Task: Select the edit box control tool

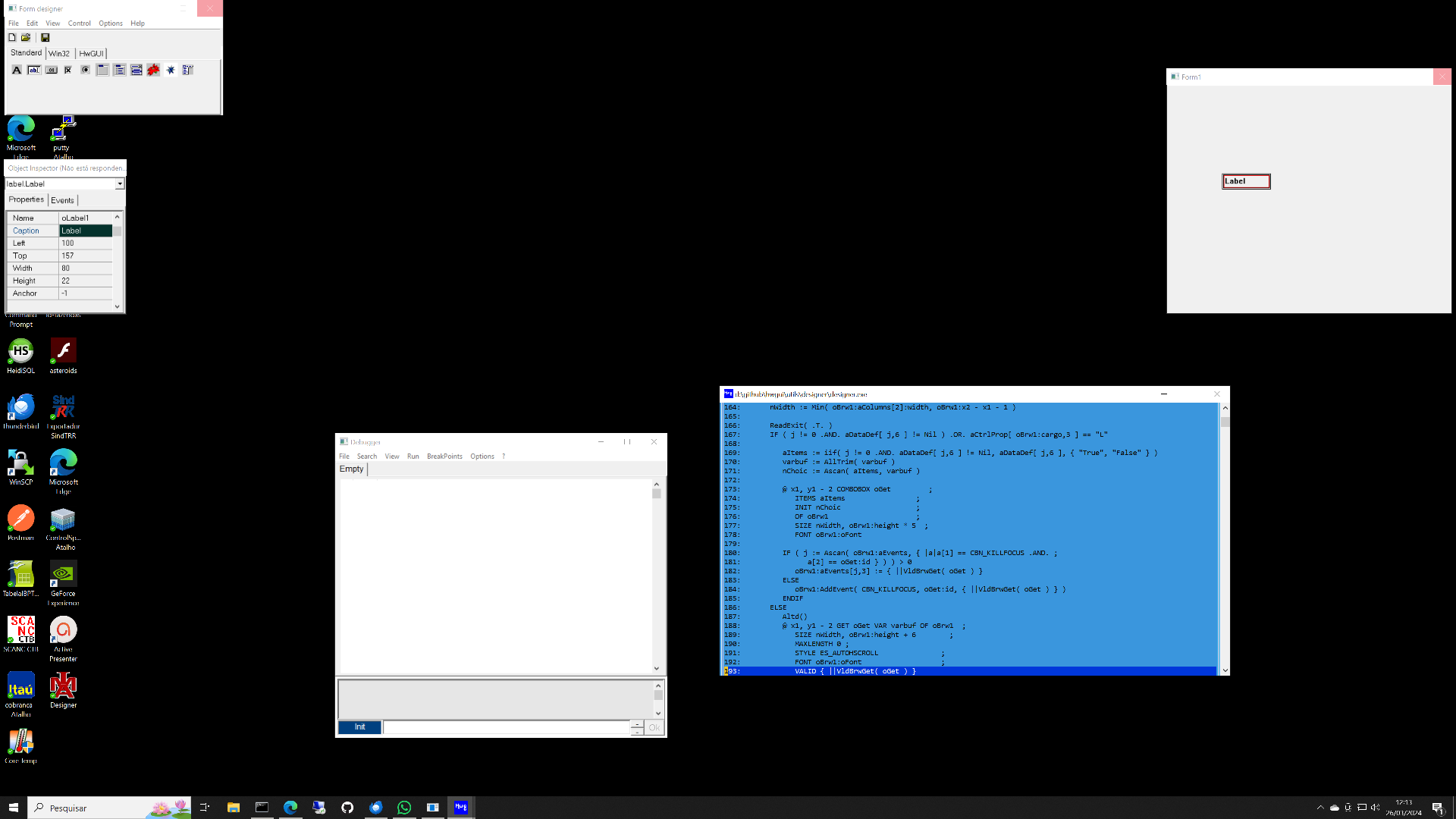Action: [34, 70]
